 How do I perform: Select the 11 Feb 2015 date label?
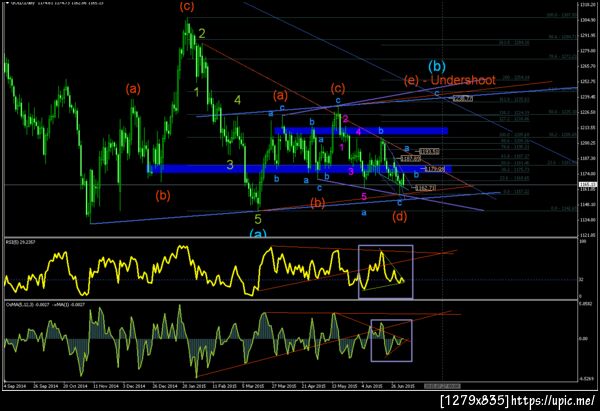(225, 386)
